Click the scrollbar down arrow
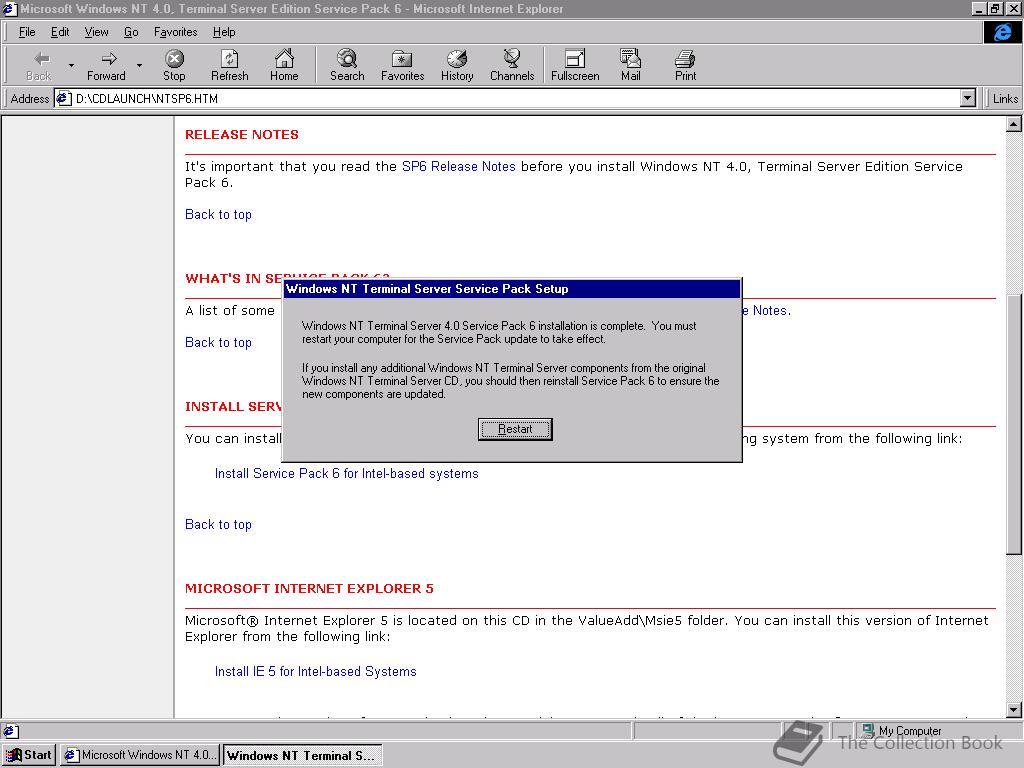This screenshot has width=1024, height=768. (x=1014, y=709)
